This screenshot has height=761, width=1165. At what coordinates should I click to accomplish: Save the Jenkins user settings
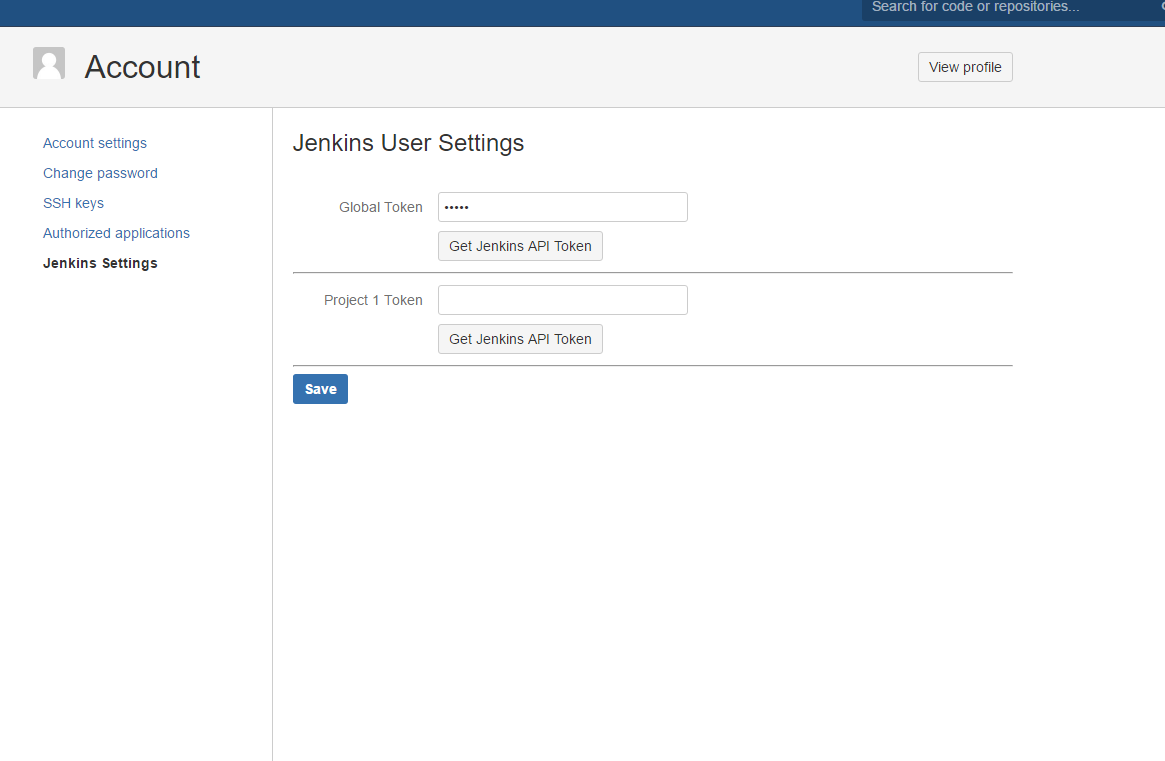click(320, 389)
